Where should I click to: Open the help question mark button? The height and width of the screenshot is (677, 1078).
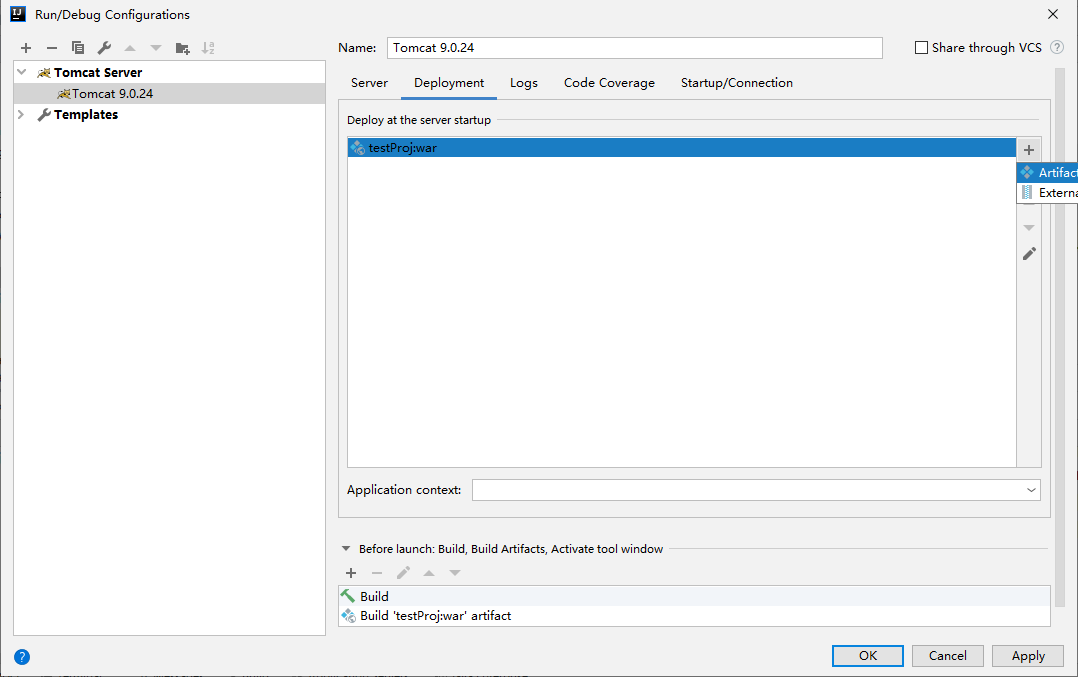coord(22,656)
